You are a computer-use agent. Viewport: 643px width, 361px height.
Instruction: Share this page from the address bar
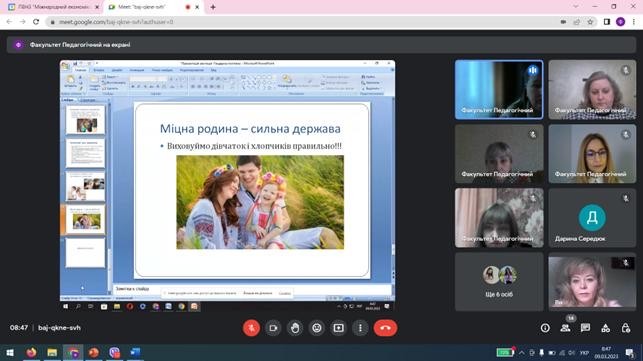577,22
